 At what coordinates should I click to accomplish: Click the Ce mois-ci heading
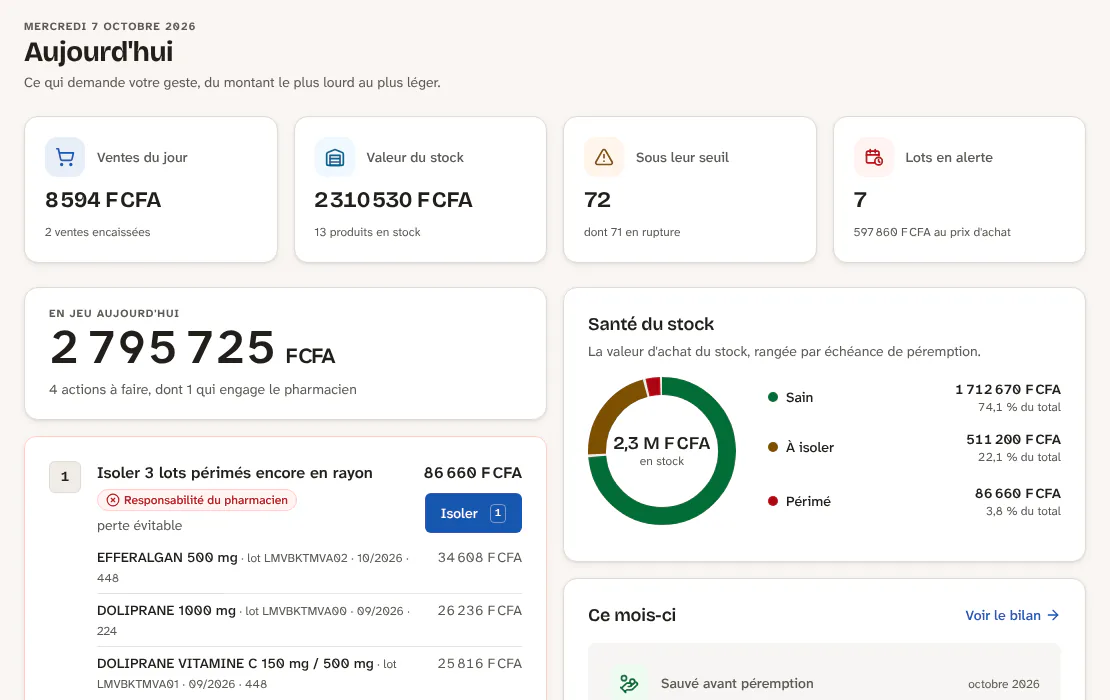coord(632,615)
